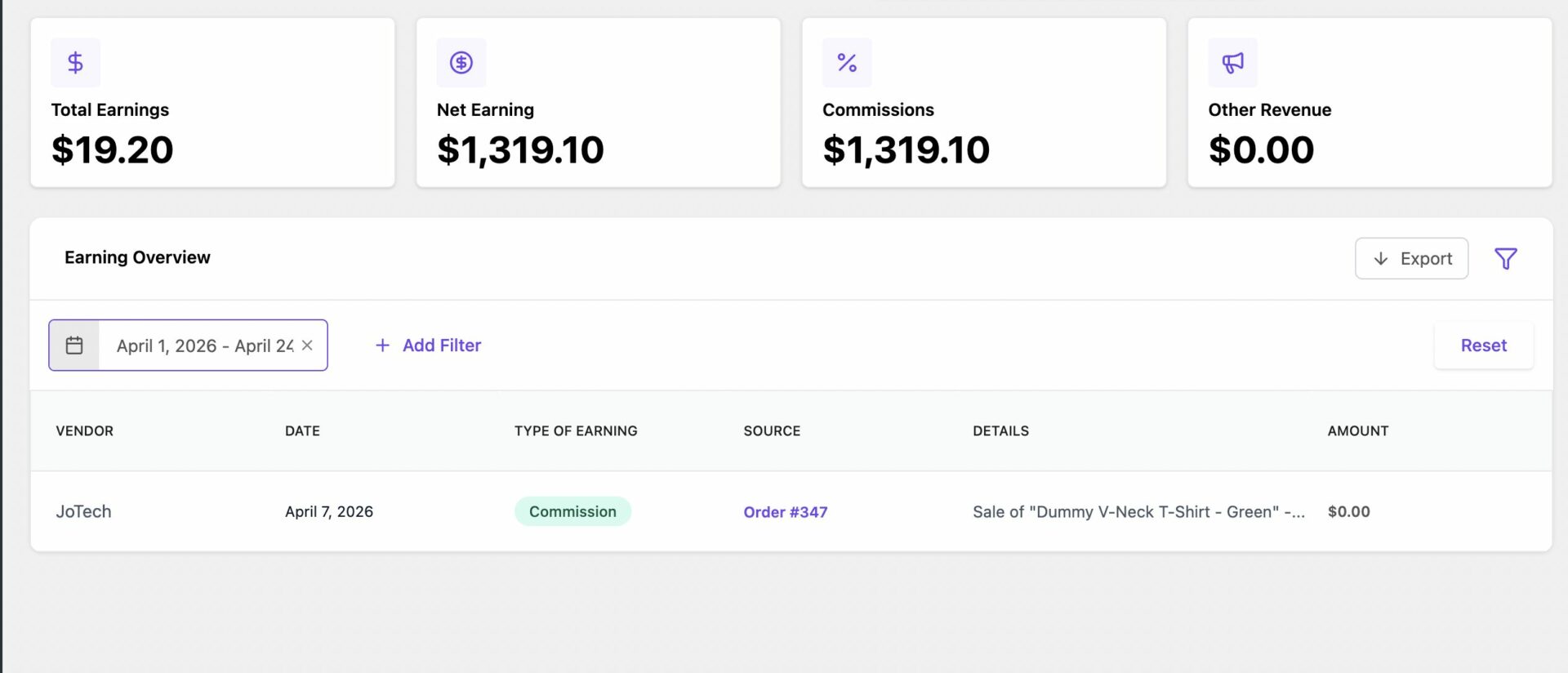Click the percent icon on Commissions card

(x=847, y=63)
